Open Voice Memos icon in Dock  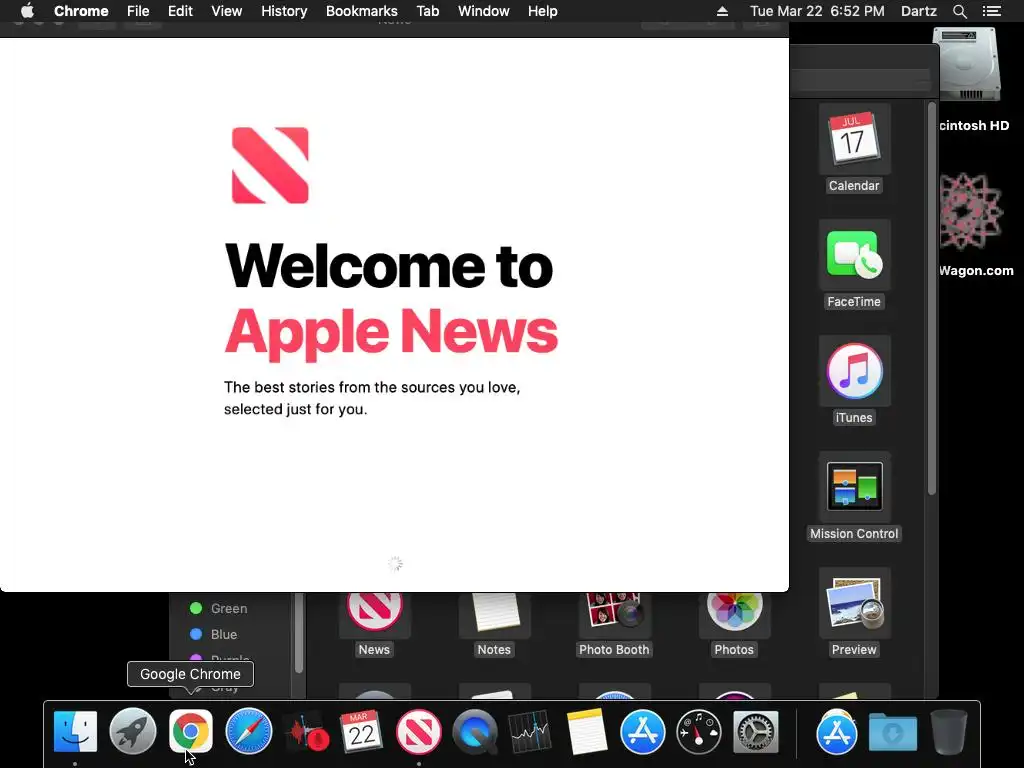click(x=306, y=731)
